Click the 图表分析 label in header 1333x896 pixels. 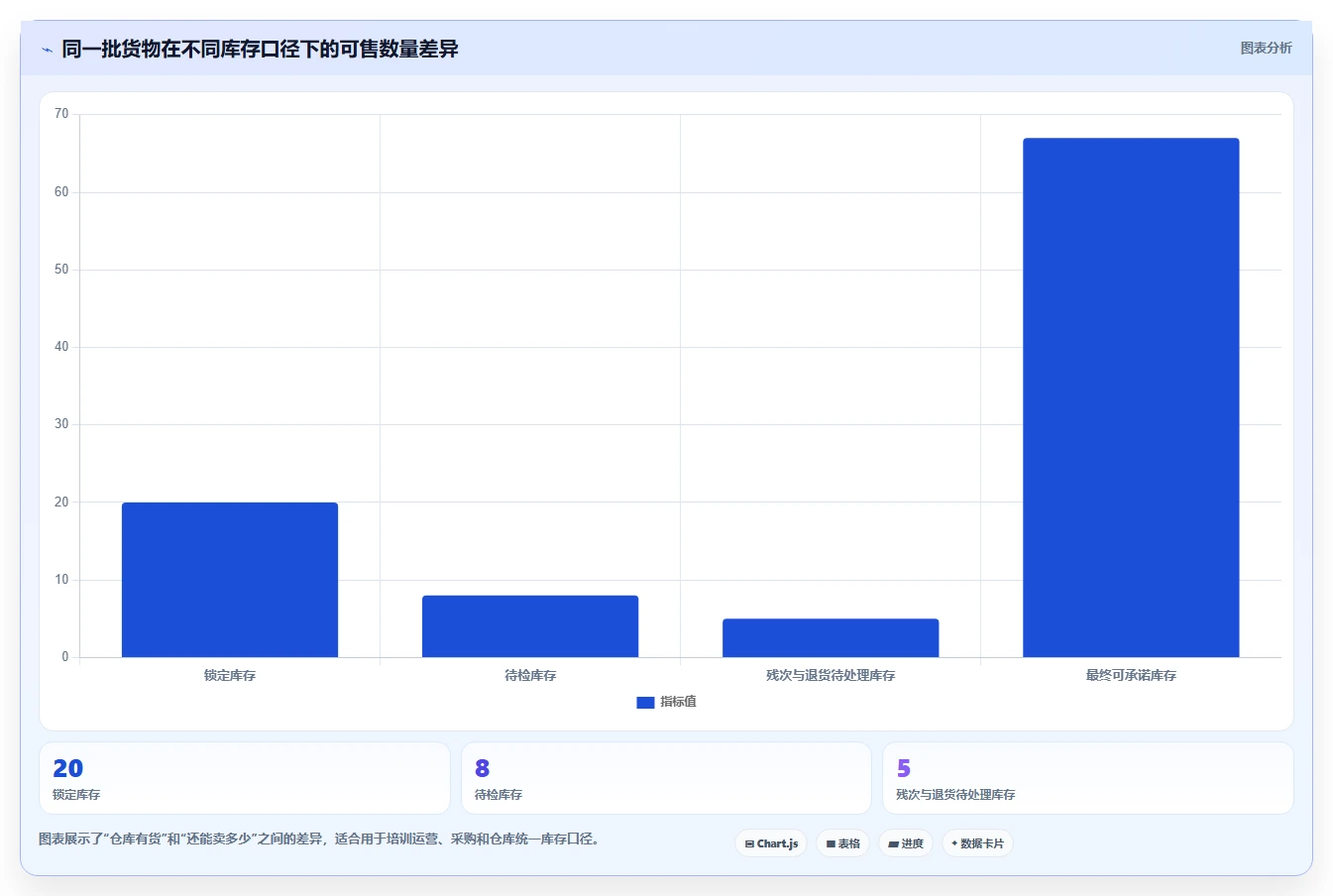click(x=1266, y=48)
